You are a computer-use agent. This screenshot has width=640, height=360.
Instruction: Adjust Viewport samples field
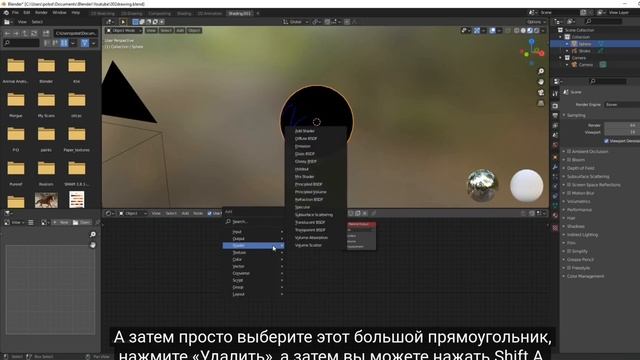pos(622,132)
